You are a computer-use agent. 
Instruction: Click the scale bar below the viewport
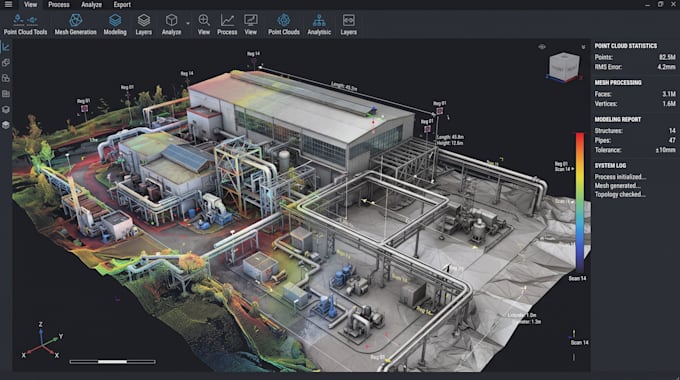point(112,361)
